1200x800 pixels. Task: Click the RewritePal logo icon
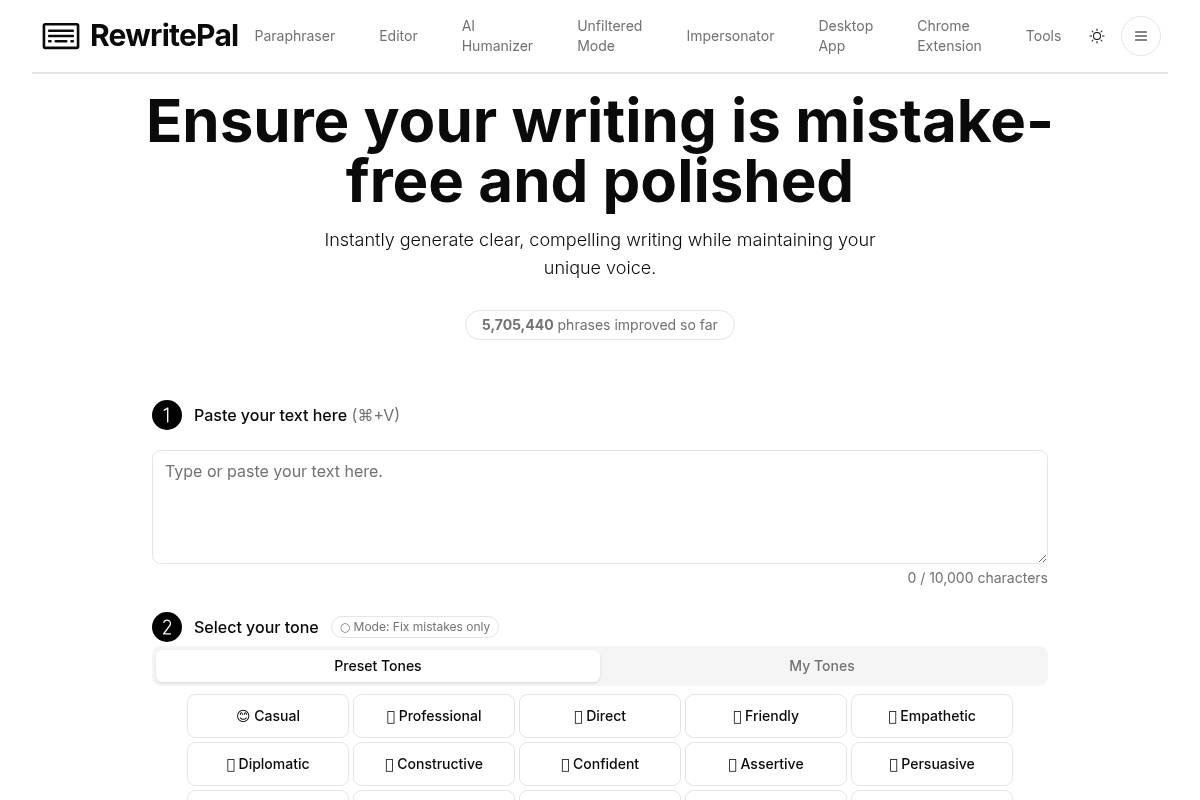pyautogui.click(x=61, y=36)
